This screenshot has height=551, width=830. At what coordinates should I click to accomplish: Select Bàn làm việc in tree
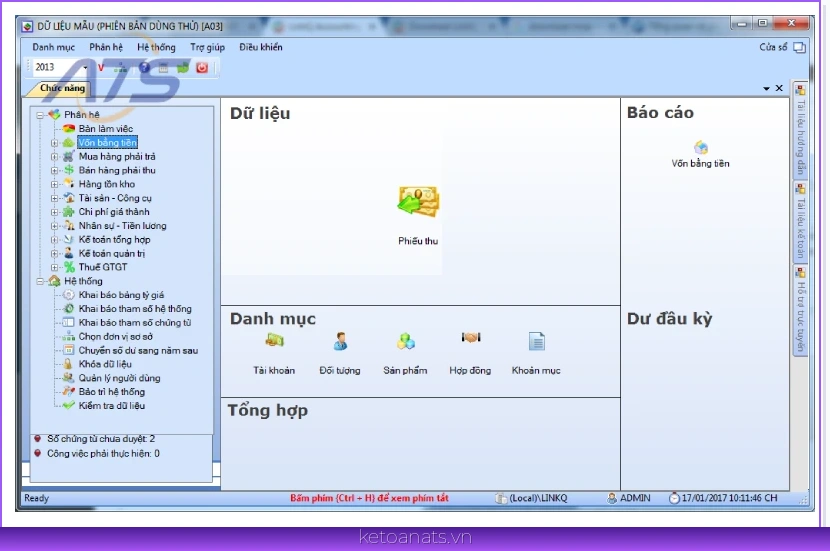pos(106,129)
